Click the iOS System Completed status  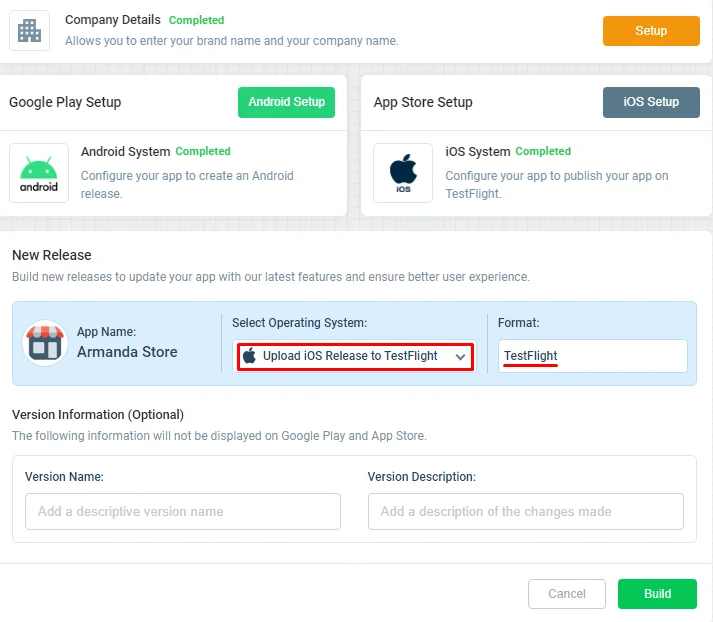click(x=543, y=151)
